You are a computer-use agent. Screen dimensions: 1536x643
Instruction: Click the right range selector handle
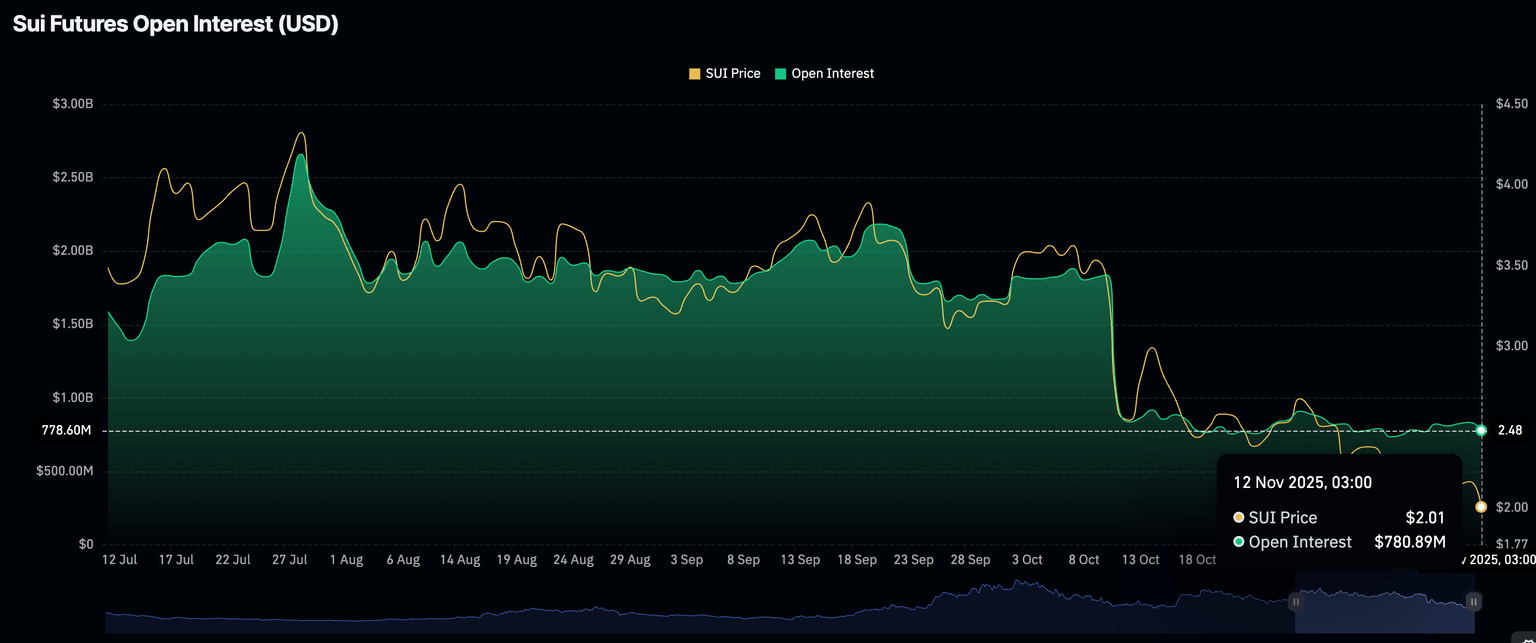tap(1474, 602)
